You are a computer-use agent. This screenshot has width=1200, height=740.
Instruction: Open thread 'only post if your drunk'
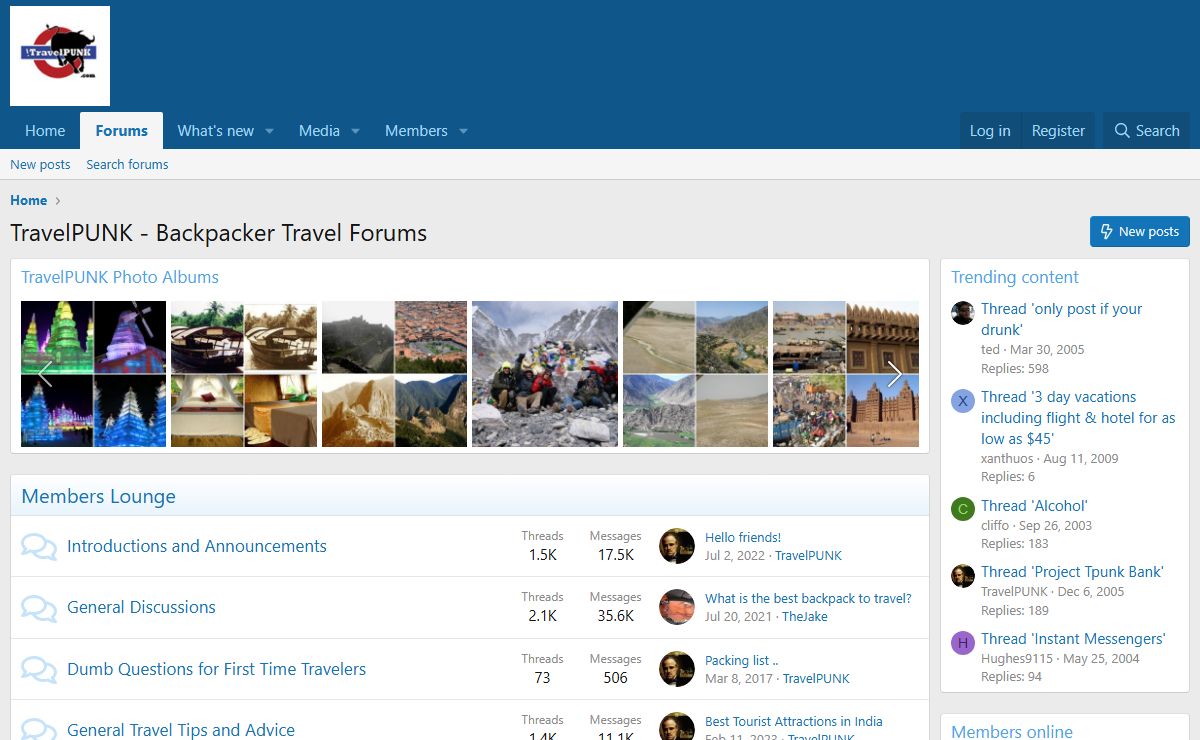pyautogui.click(x=1061, y=319)
